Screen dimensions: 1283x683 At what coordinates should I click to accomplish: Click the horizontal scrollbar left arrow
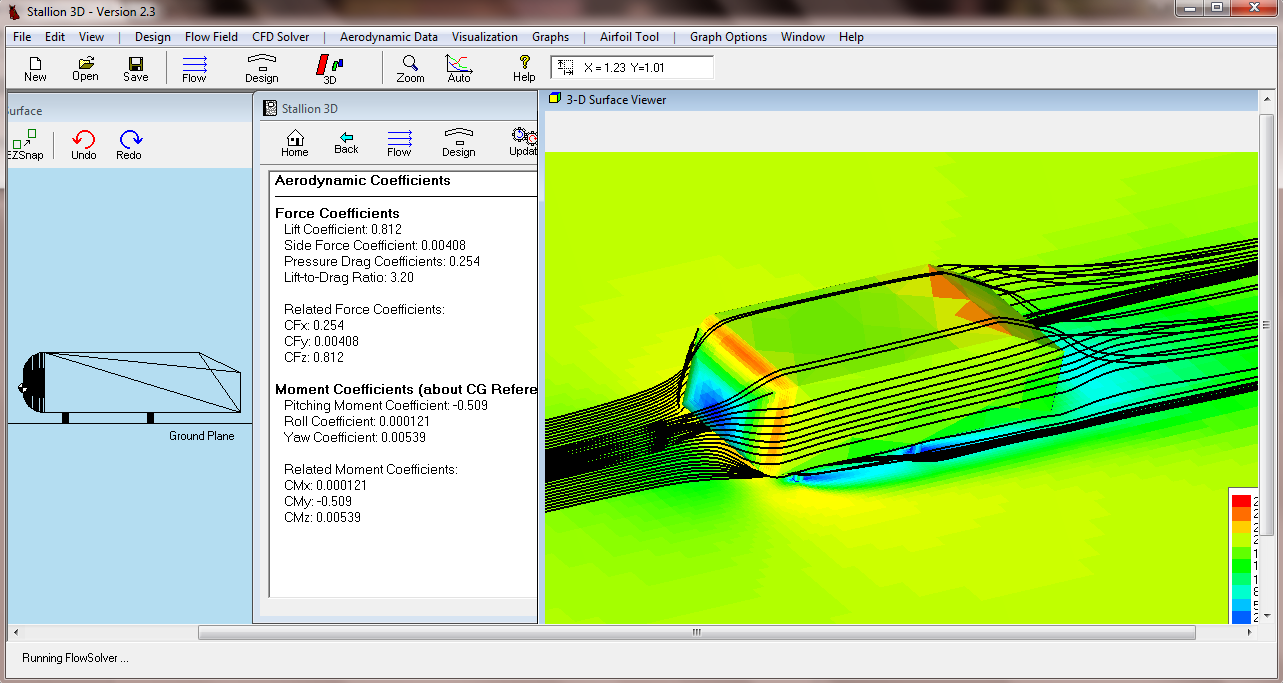tap(15, 633)
